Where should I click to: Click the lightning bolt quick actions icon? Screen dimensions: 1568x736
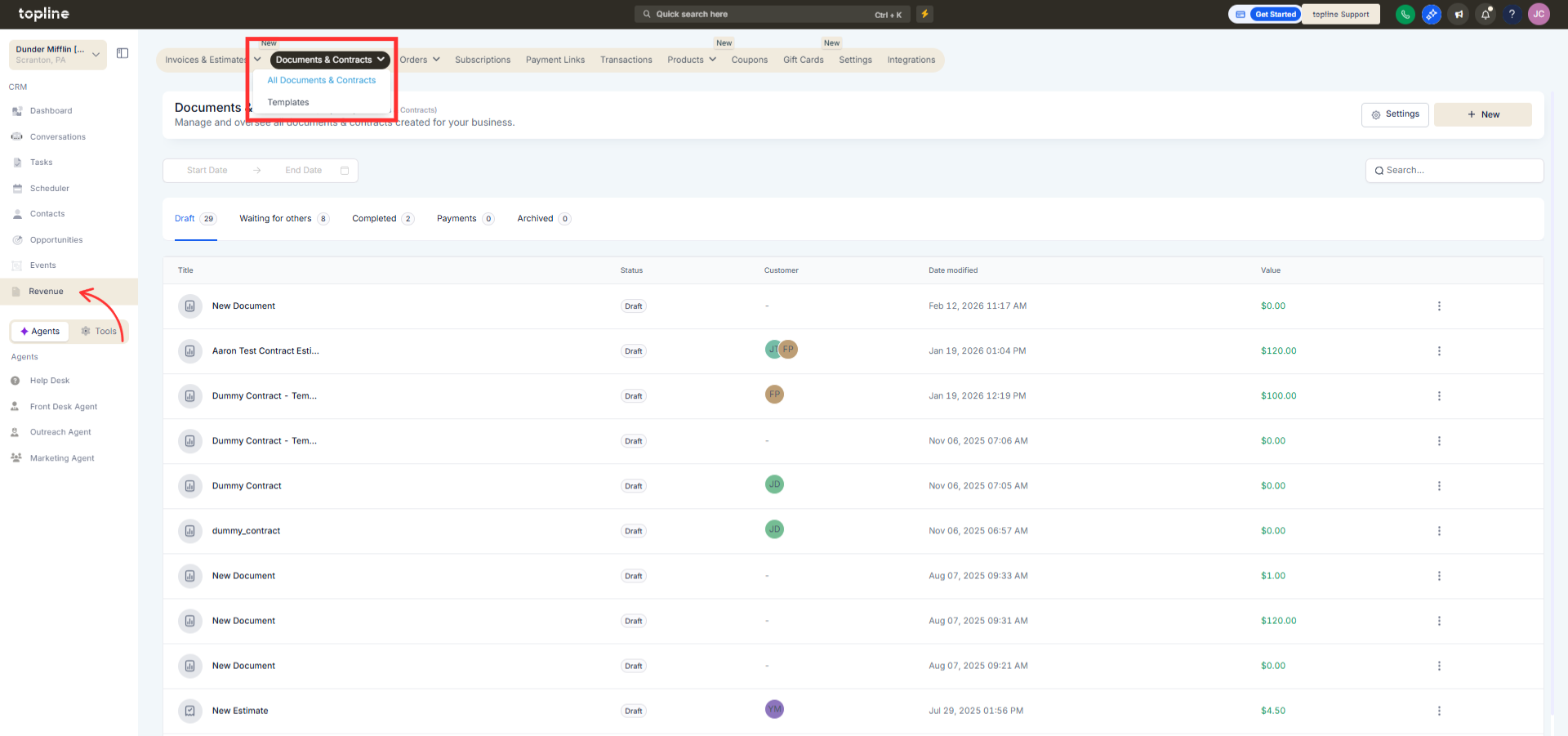(924, 14)
